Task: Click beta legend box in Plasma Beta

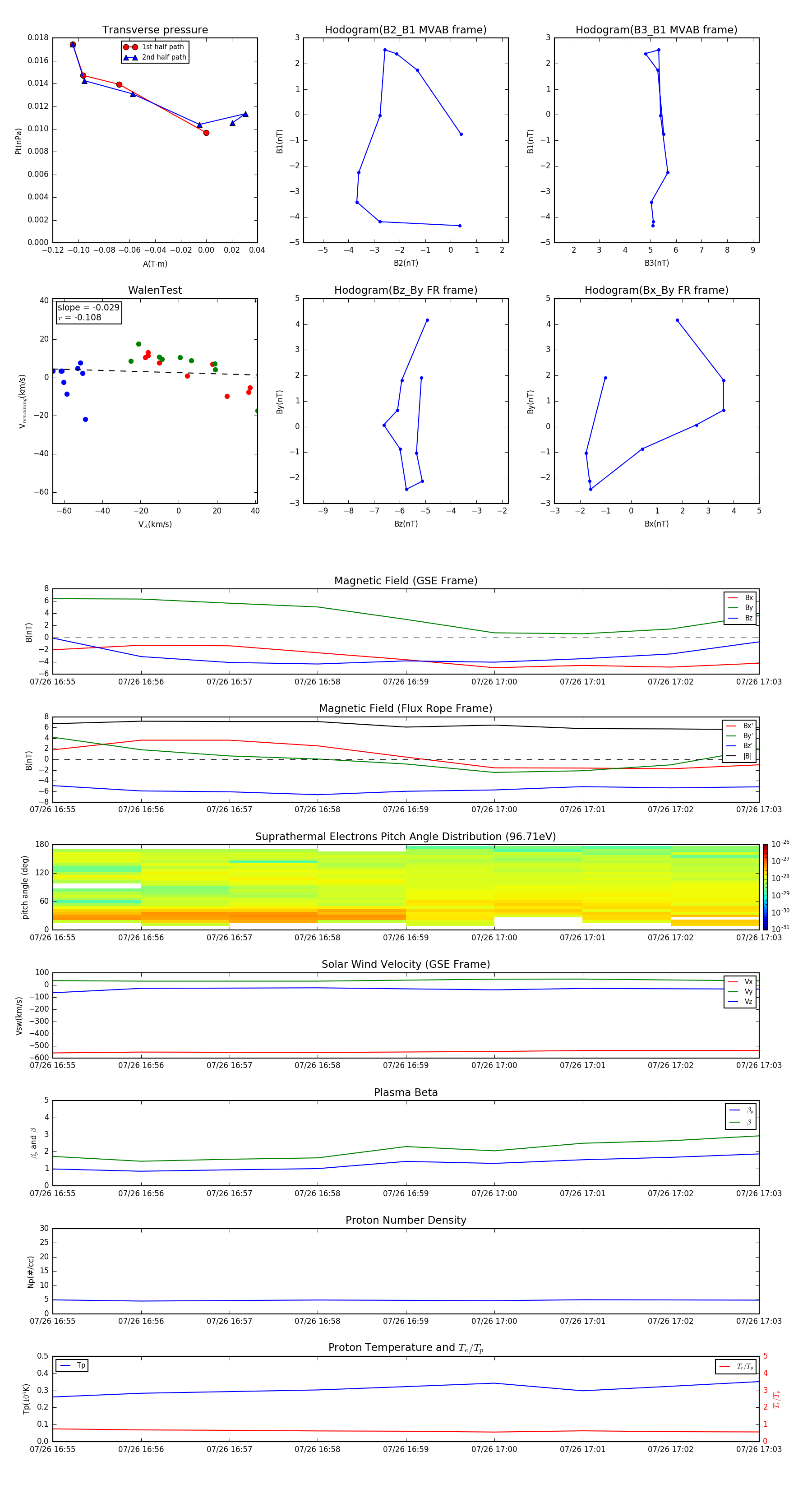Action: tap(740, 1116)
